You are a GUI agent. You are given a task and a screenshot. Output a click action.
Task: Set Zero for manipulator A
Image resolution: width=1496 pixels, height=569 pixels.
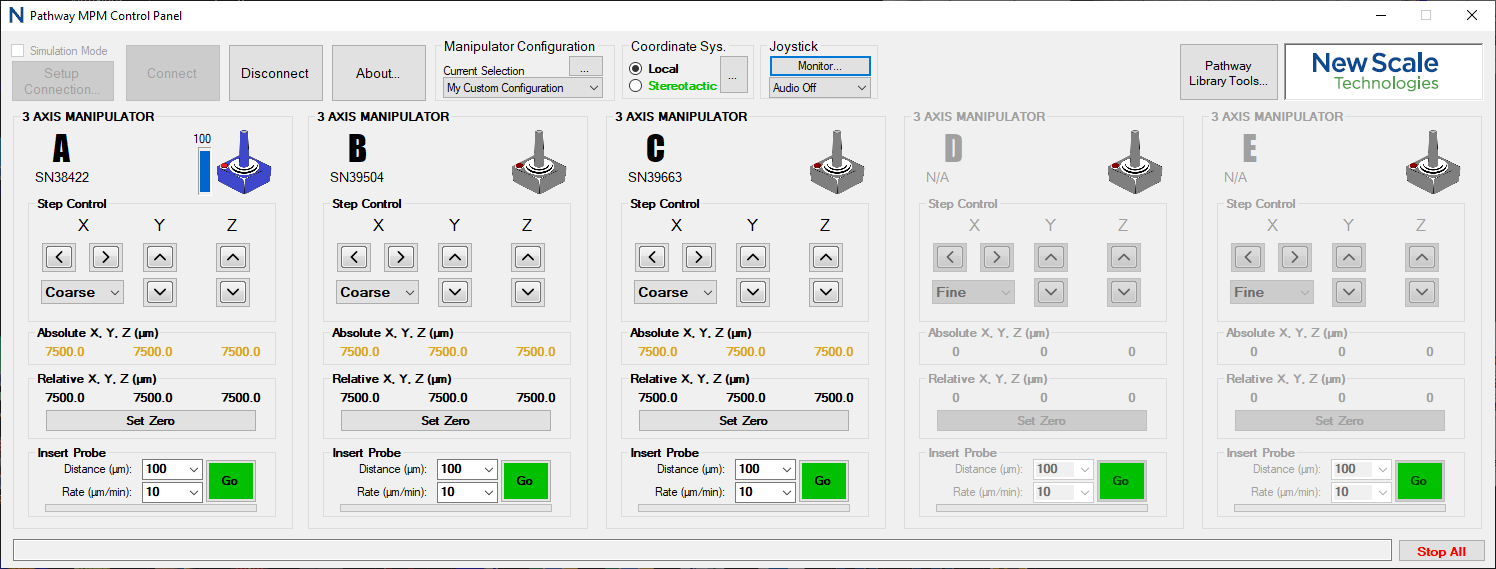click(150, 421)
